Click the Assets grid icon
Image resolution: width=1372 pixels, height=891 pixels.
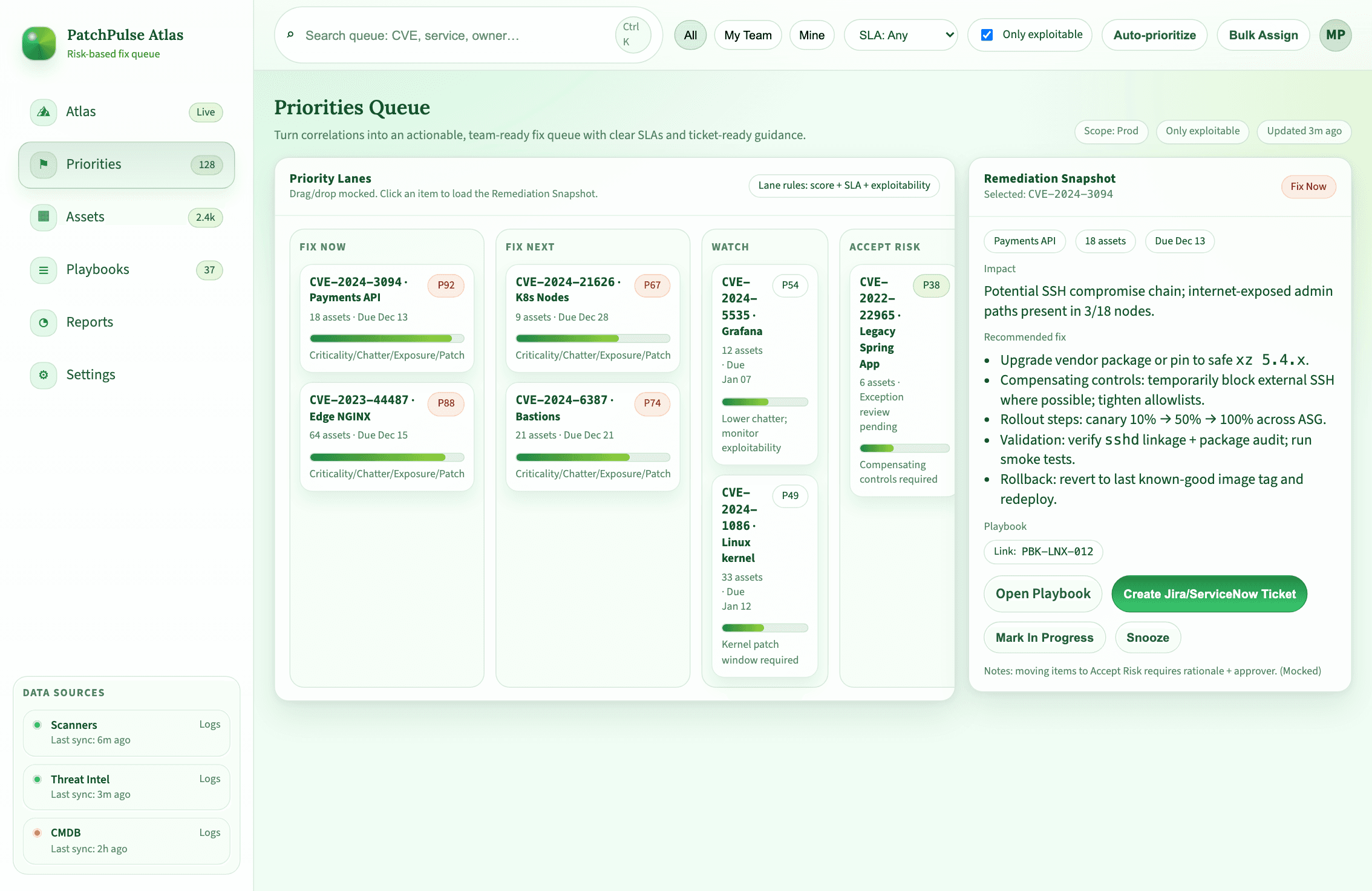44,217
